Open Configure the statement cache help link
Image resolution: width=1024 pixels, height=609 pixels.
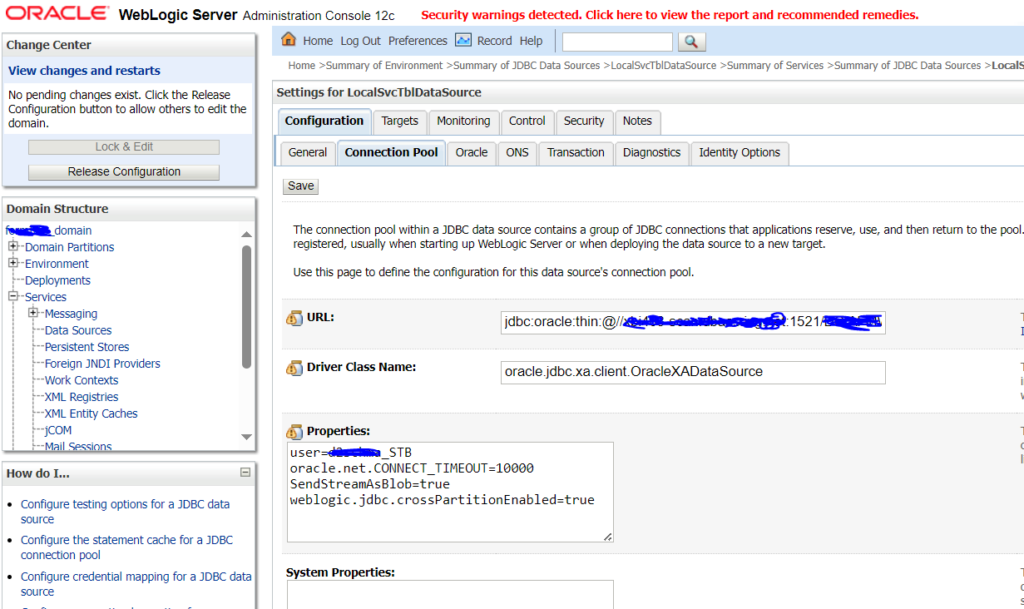tap(127, 548)
